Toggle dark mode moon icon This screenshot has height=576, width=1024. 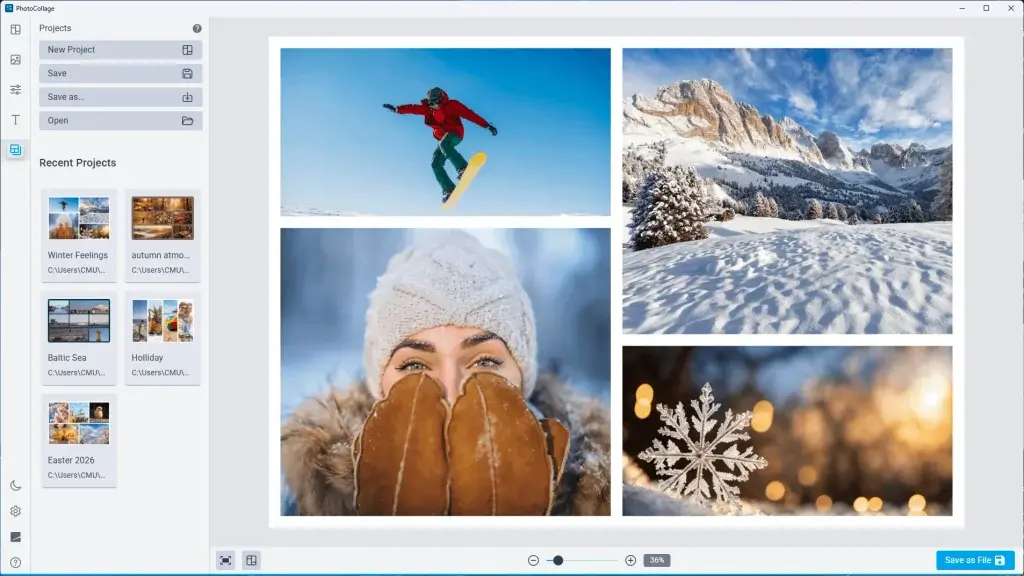click(16, 485)
